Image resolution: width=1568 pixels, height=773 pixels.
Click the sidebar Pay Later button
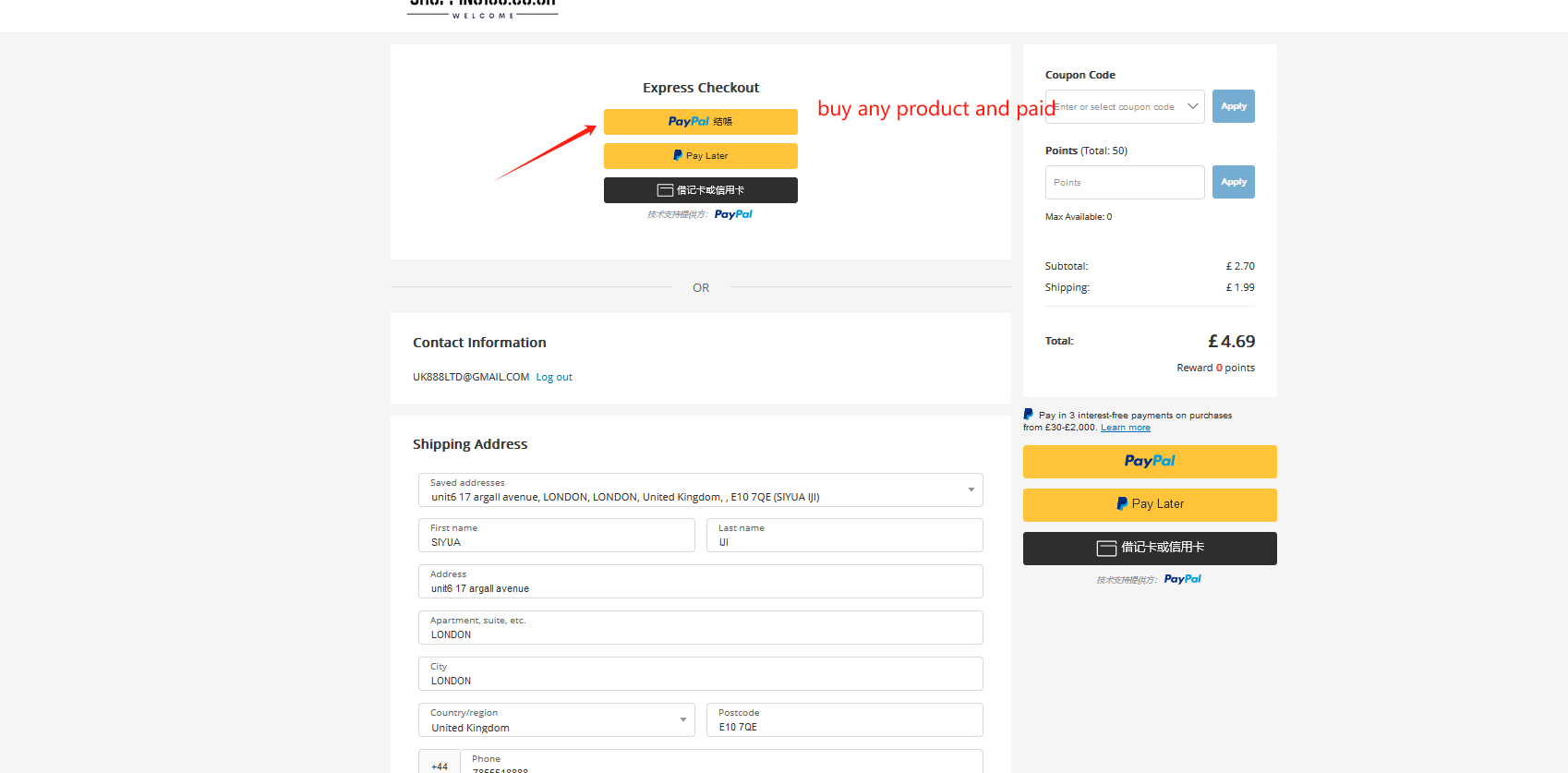click(x=1150, y=505)
